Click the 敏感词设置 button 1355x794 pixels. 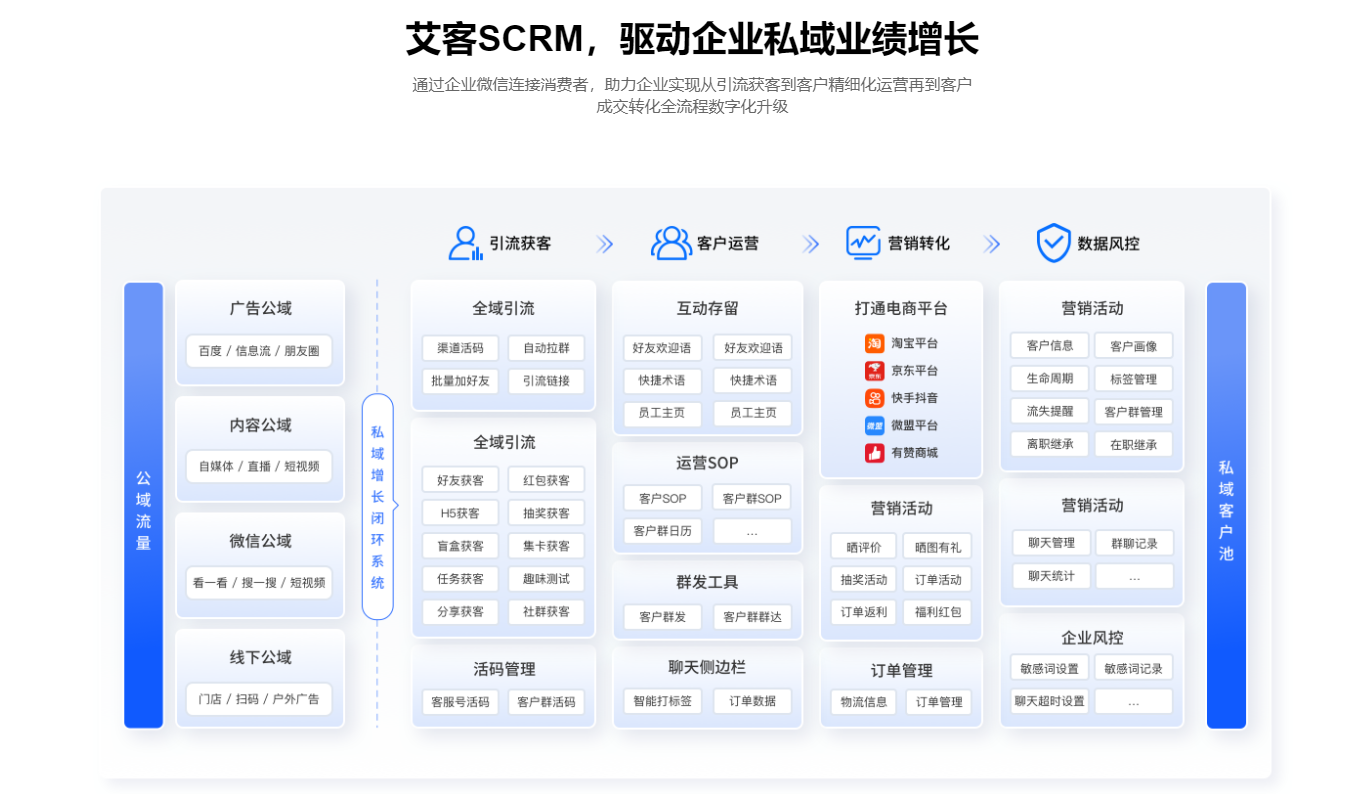pyautogui.click(x=1048, y=667)
